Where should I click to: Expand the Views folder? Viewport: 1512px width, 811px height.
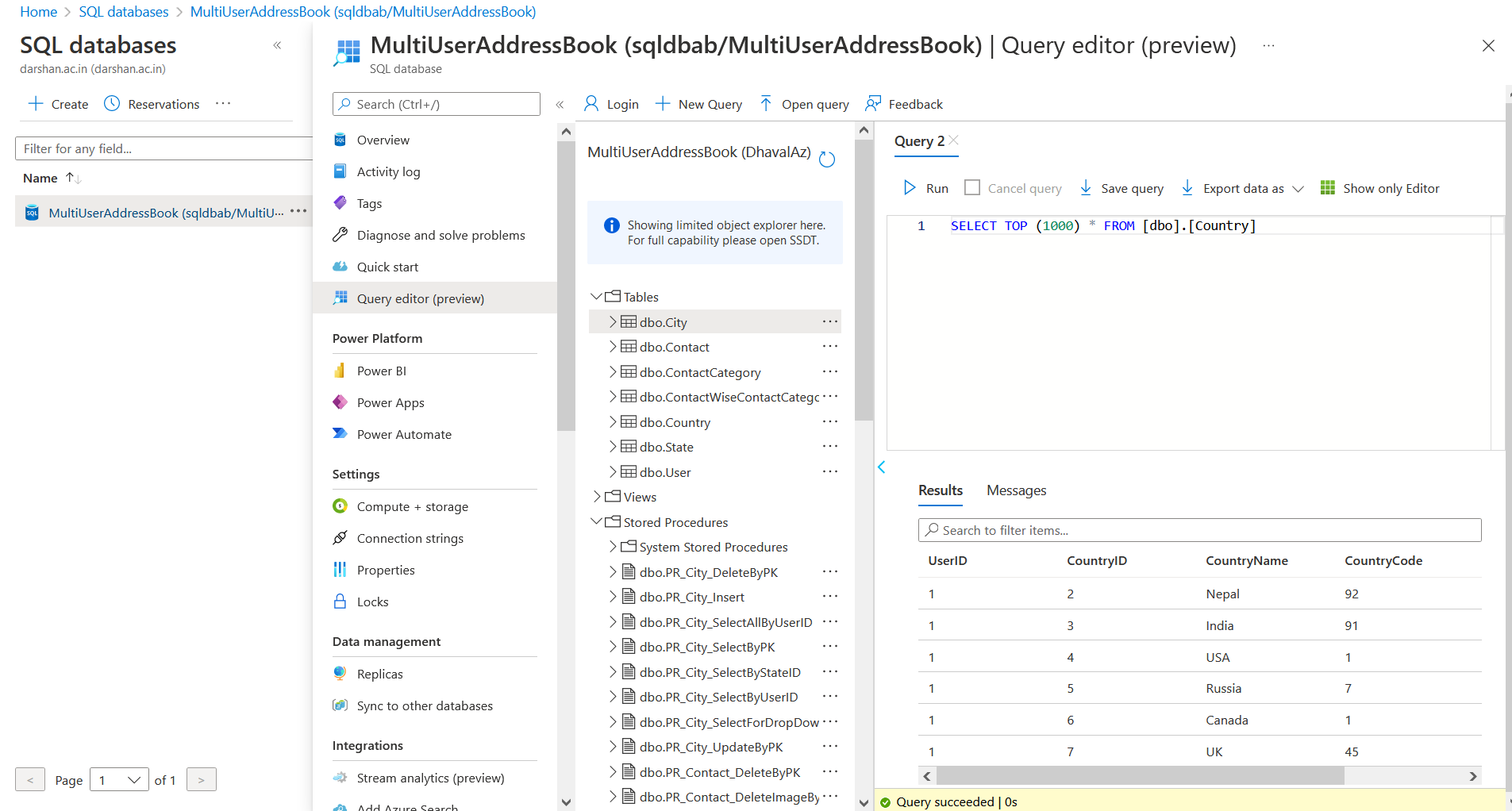(596, 497)
